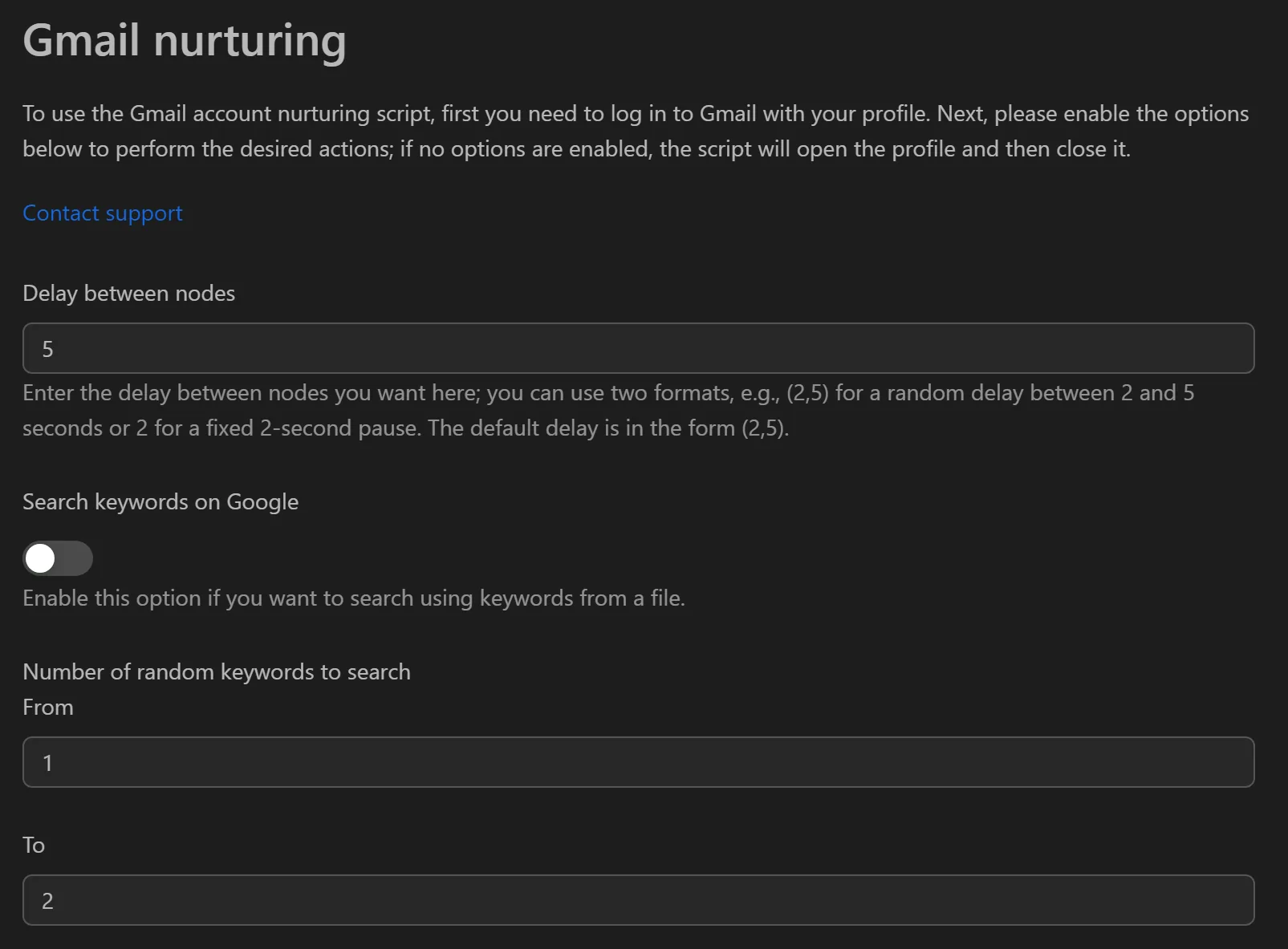Click the To label above the input
Viewport: 1288px width, 949px height.
(34, 845)
